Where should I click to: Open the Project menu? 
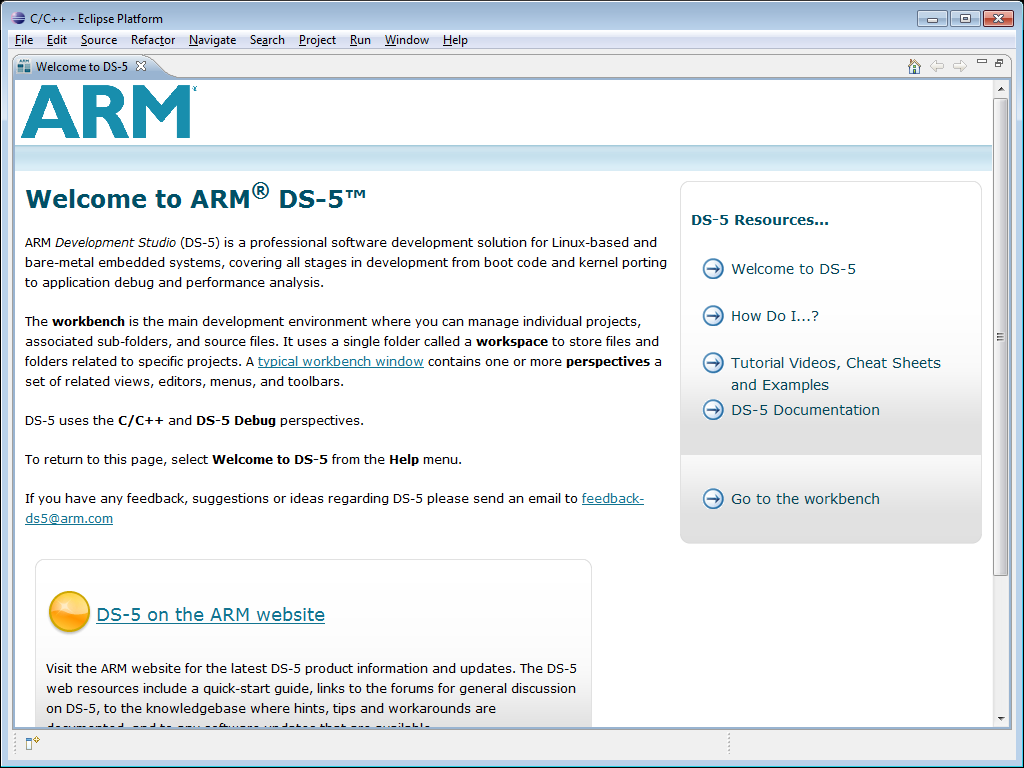[x=317, y=40]
